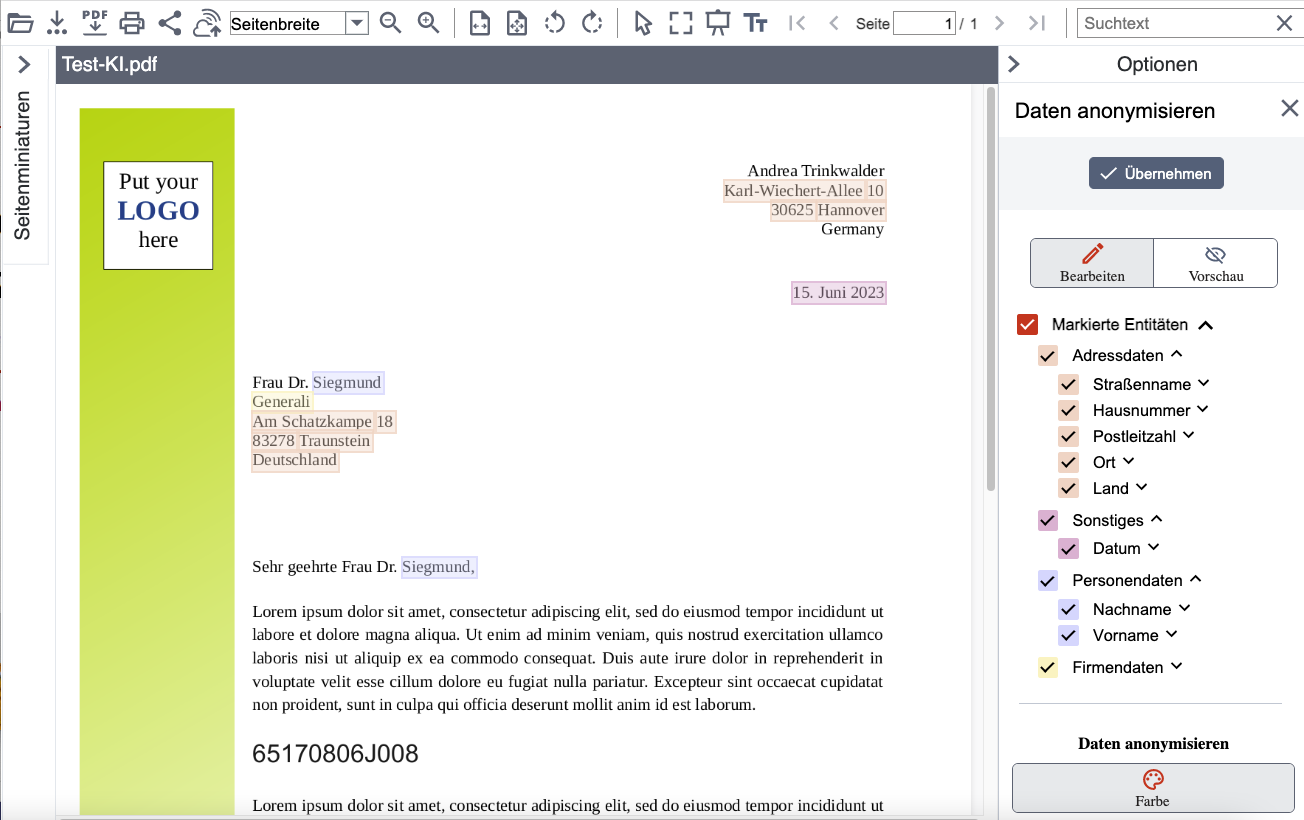
Task: Disable the Firmendaten checkbox
Action: (x=1048, y=667)
